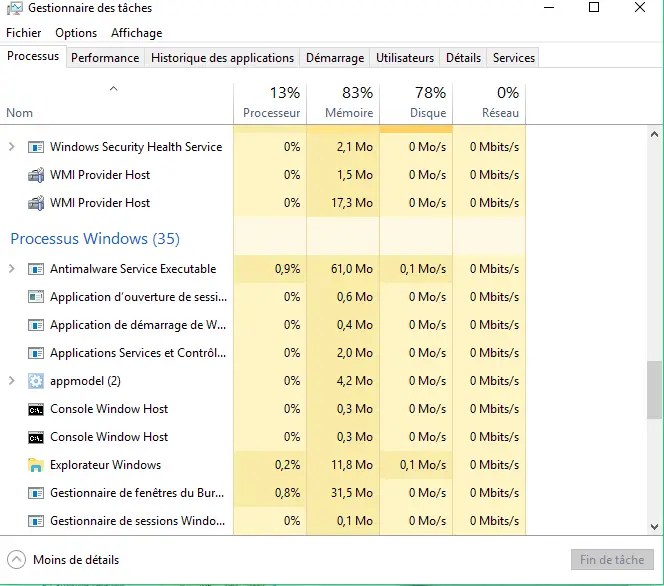Expand Antimalware Service Executable row

[12, 269]
